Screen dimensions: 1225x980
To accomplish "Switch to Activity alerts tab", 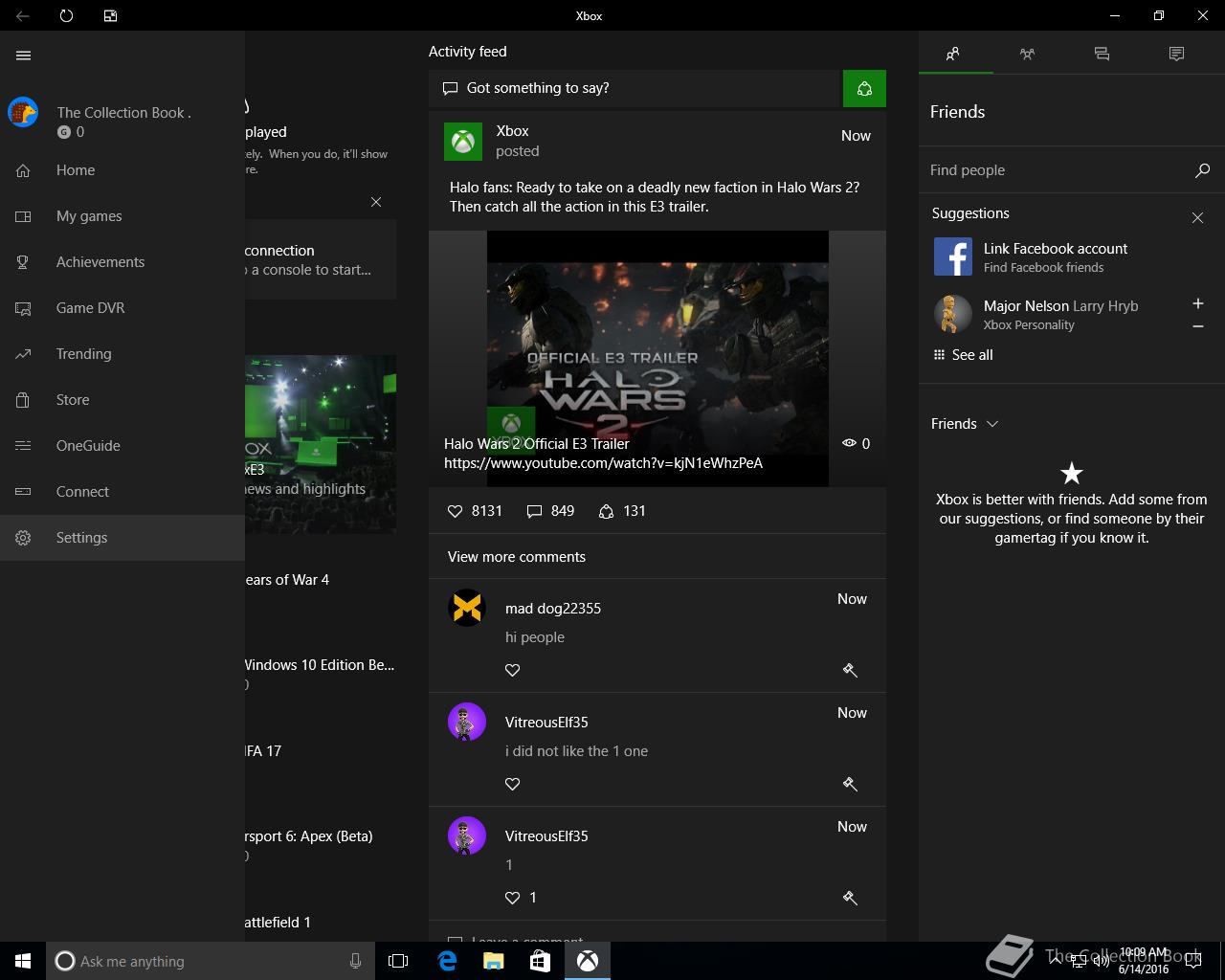I will pos(1176,54).
